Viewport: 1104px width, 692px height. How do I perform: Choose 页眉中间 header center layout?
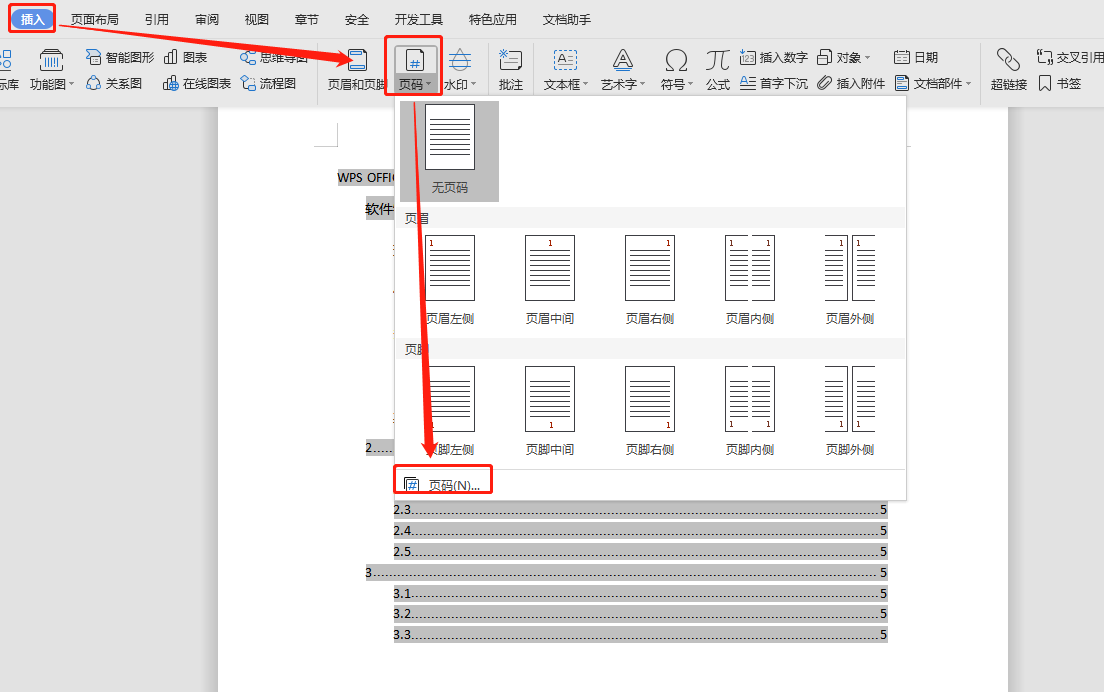pyautogui.click(x=550, y=280)
